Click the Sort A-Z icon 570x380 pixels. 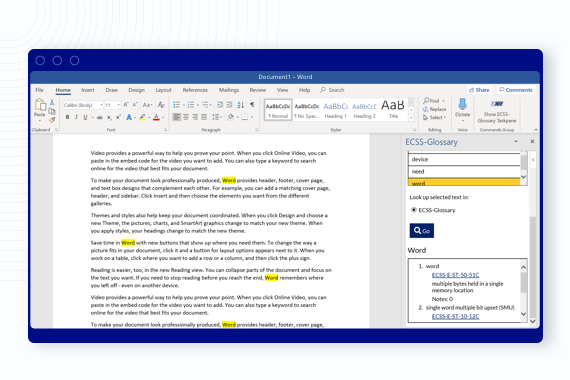click(x=241, y=105)
